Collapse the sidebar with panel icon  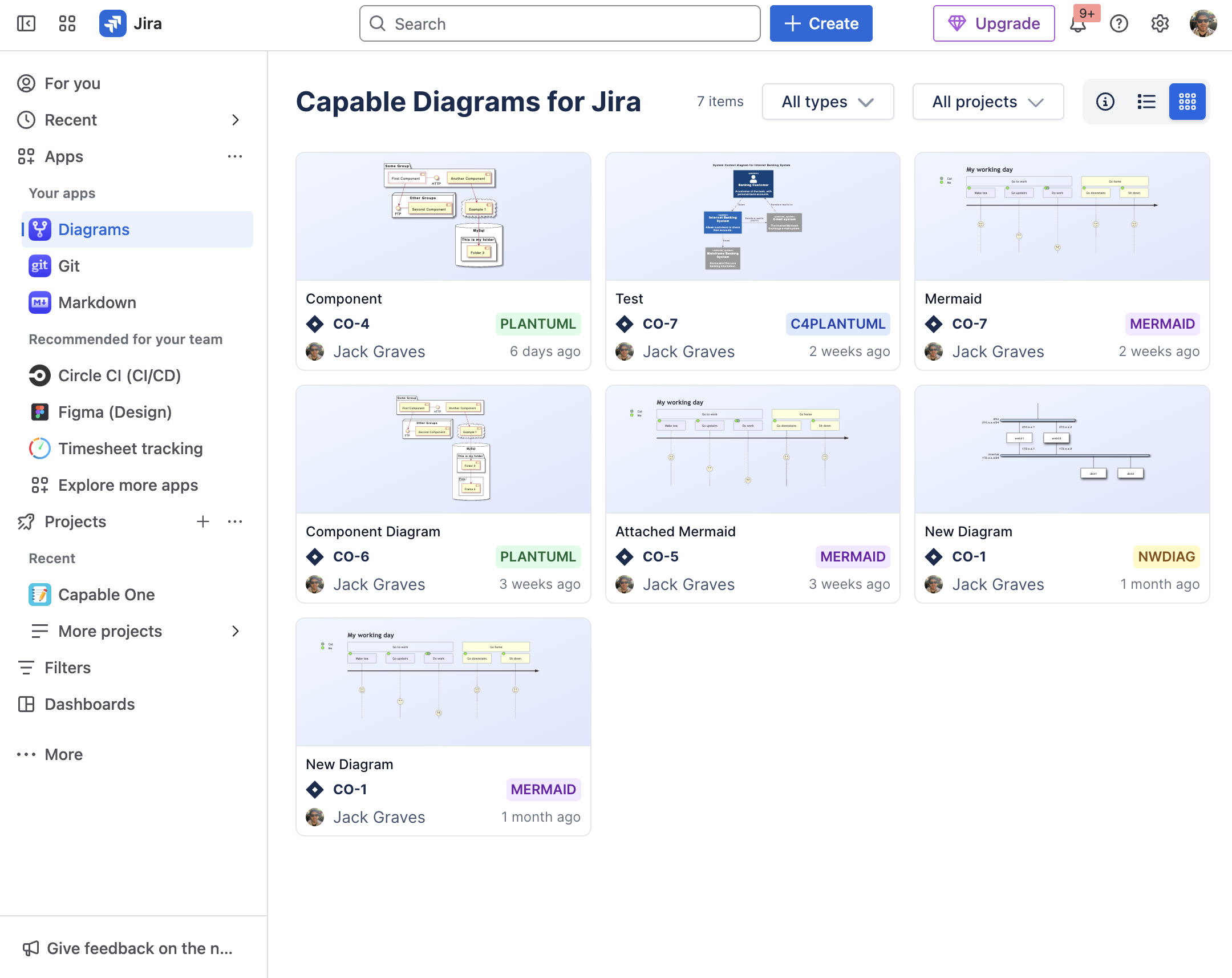click(x=26, y=23)
